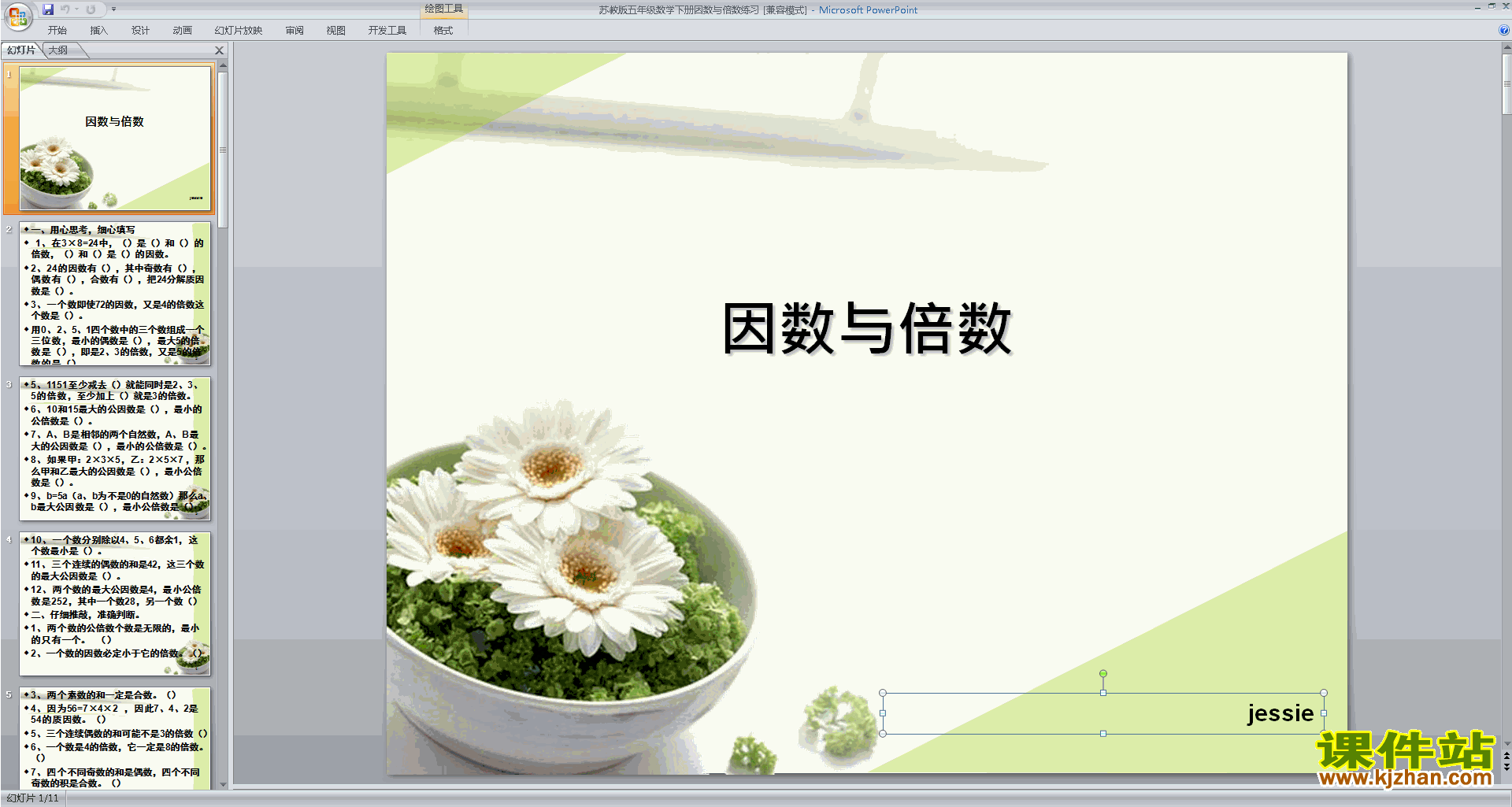The height and width of the screenshot is (807, 1512).
Task: Select the 视图 ribbon tab
Action: 336,31
